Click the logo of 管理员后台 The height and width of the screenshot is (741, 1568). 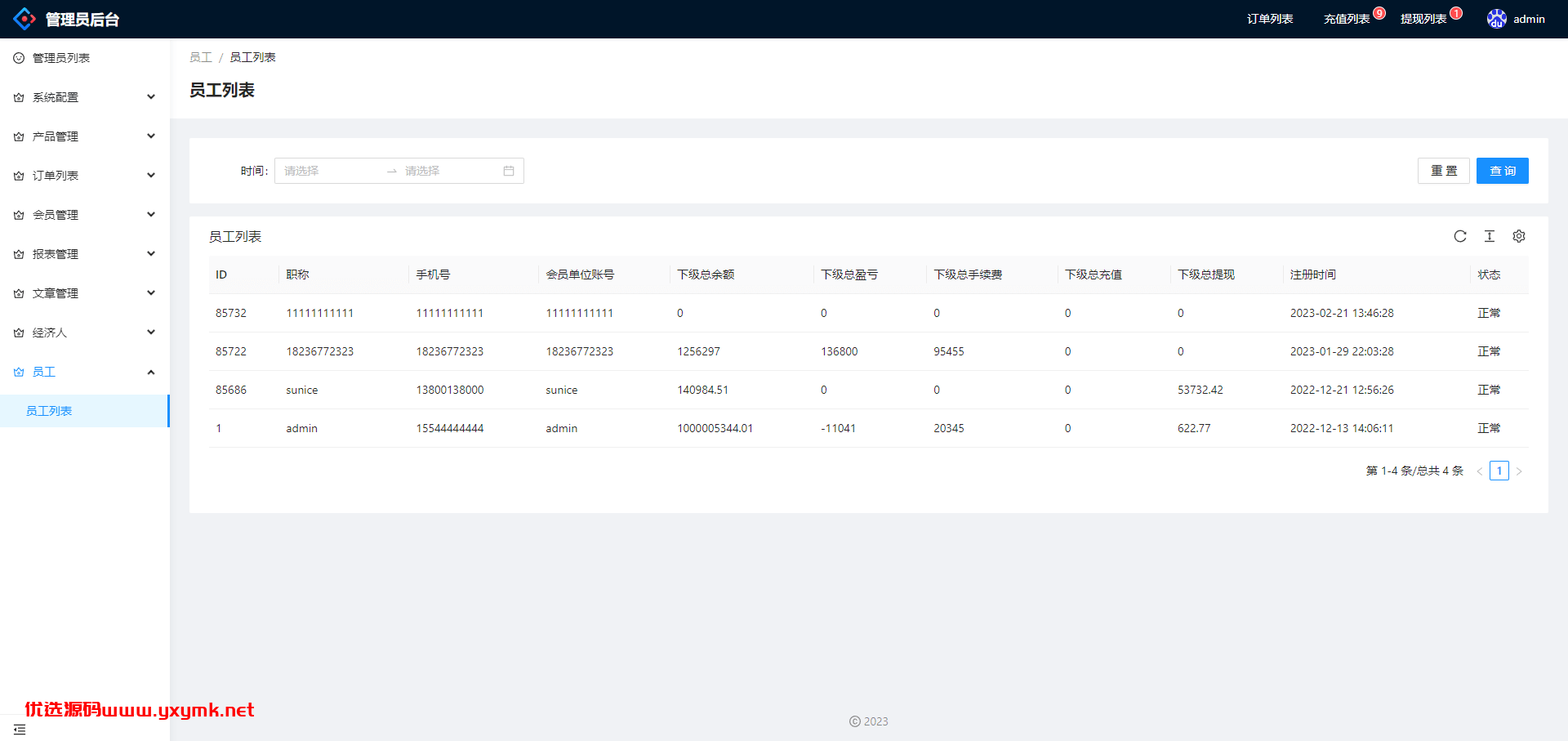click(24, 19)
